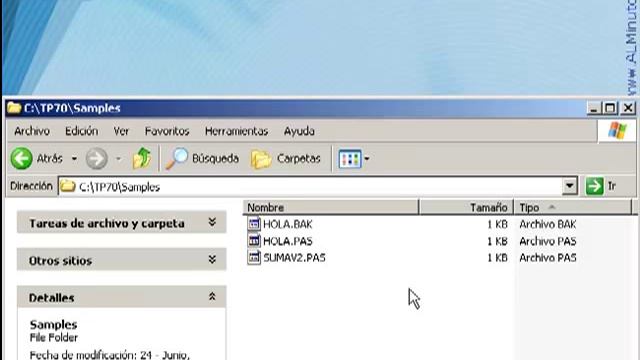Screen dimensions: 640x360
Task: Click Archivo PAS type of HOLA.PAS
Action: point(547,241)
